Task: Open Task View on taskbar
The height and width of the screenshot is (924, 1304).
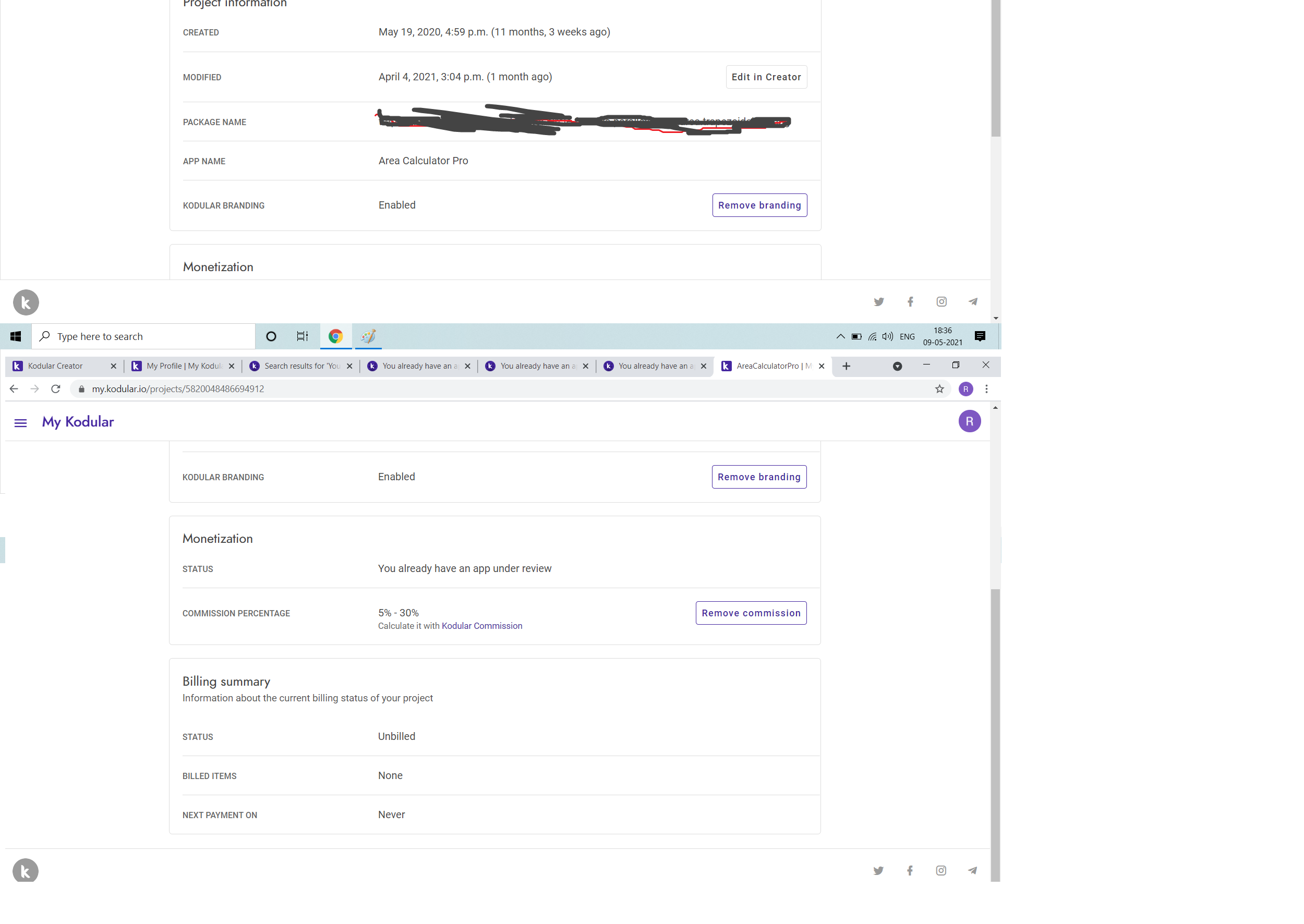Action: (x=302, y=337)
